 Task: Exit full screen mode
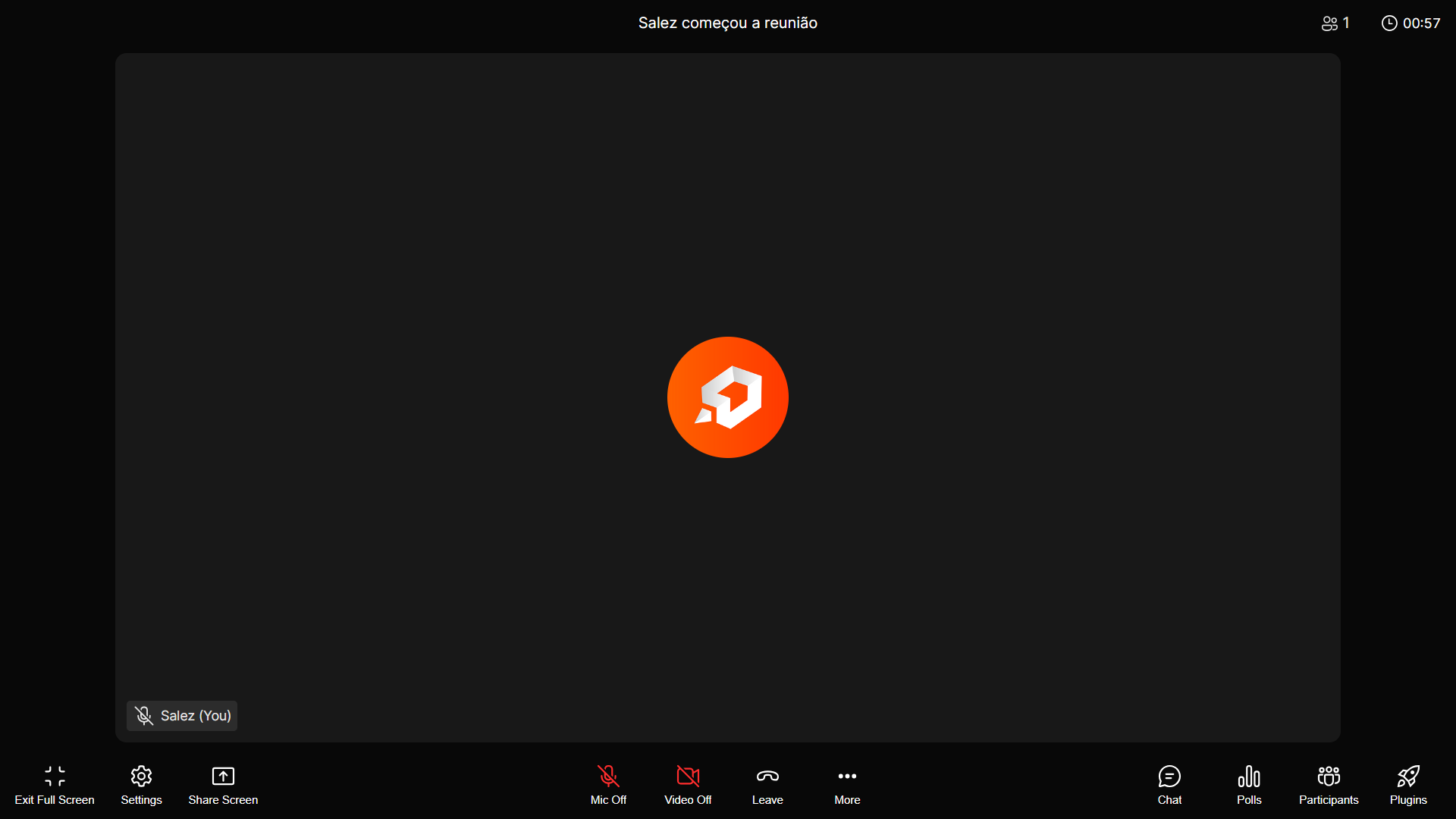(x=55, y=785)
